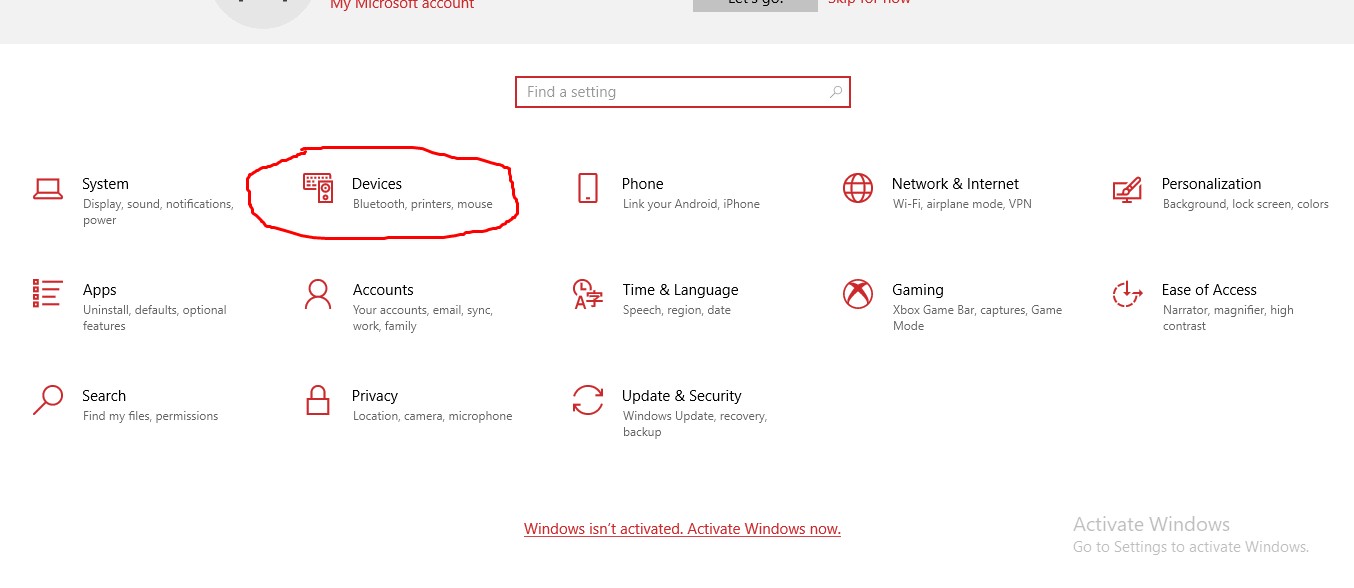Open the Time & Language icon
The height and width of the screenshot is (588, 1354).
pyautogui.click(x=588, y=294)
